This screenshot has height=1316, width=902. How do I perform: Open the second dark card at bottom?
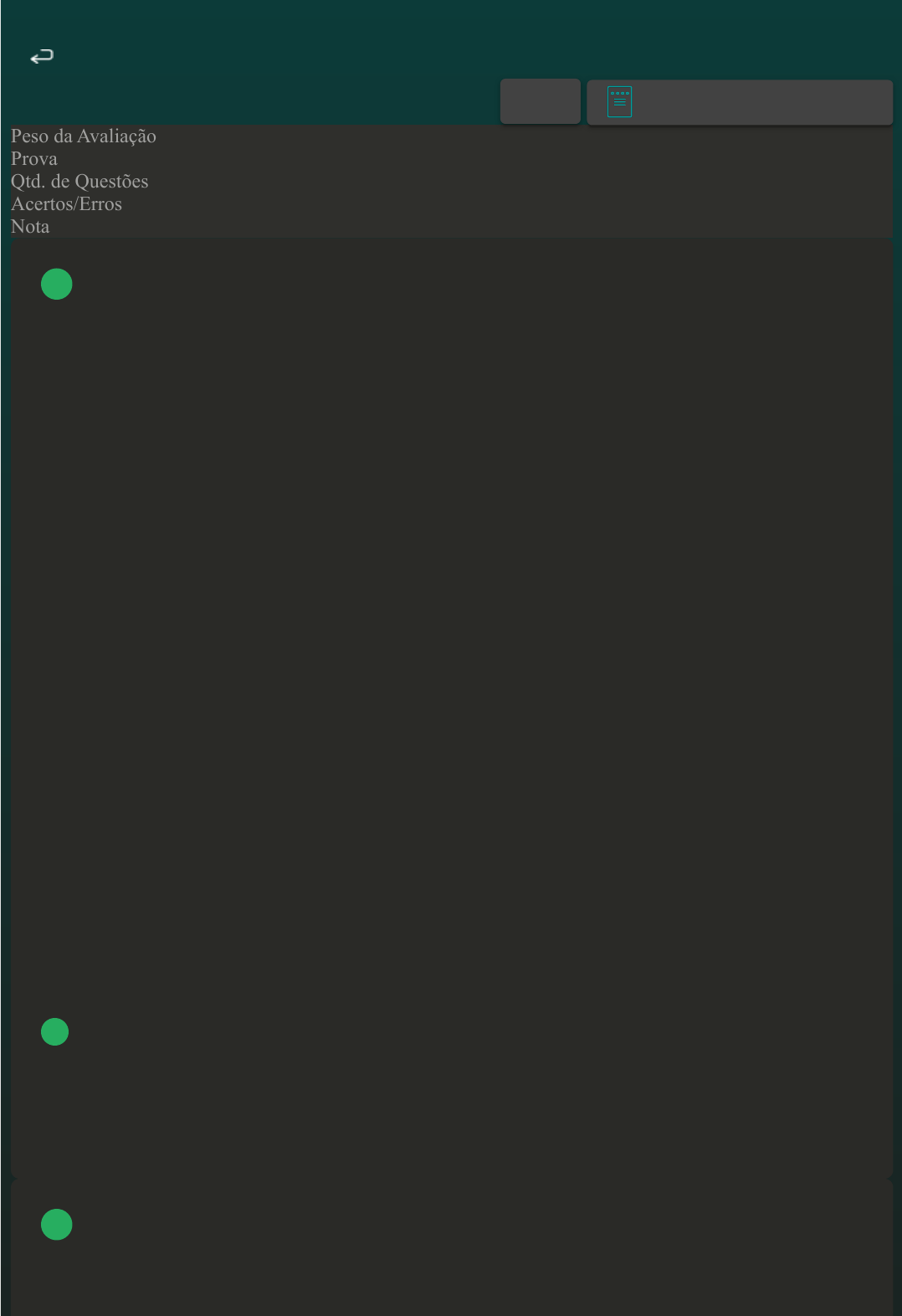click(452, 1247)
